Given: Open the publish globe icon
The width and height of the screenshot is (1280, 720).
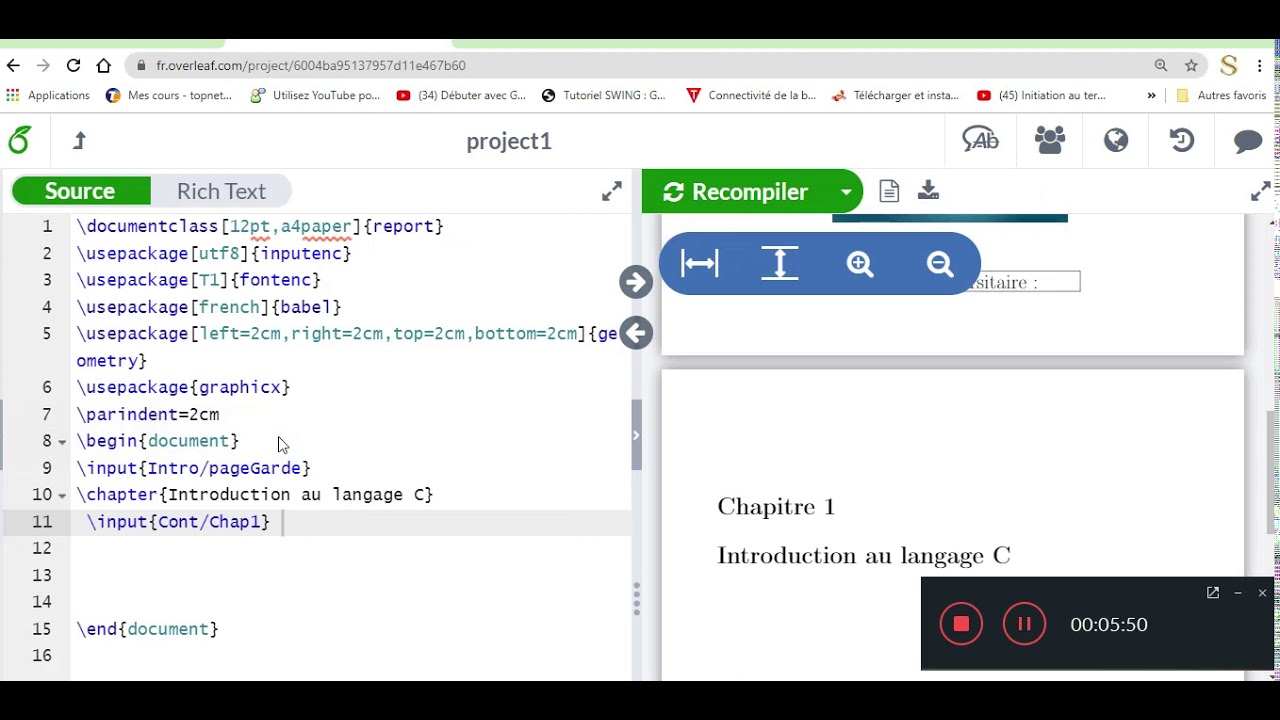Looking at the screenshot, I should pos(1116,140).
